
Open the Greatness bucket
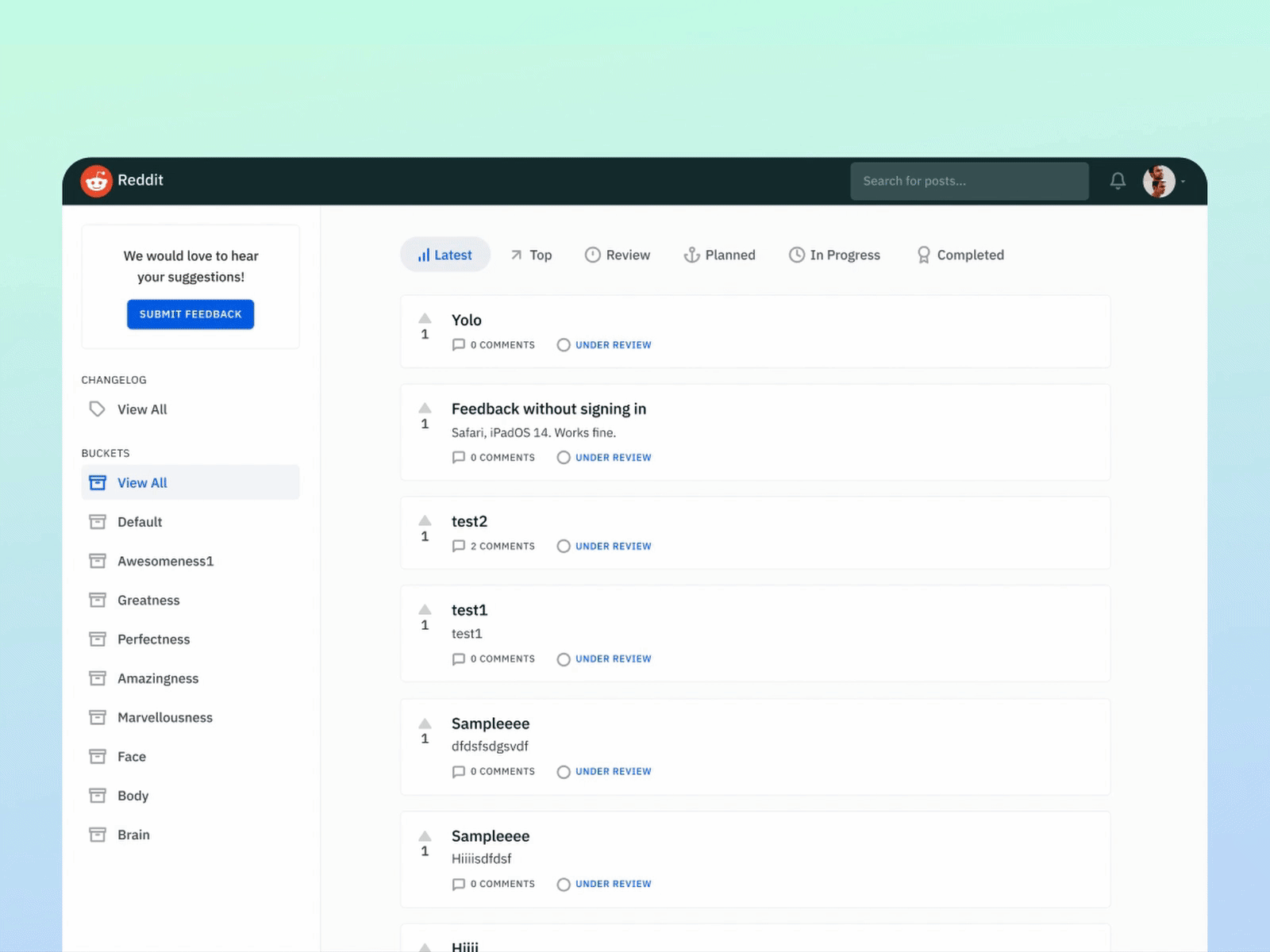pyautogui.click(x=148, y=600)
